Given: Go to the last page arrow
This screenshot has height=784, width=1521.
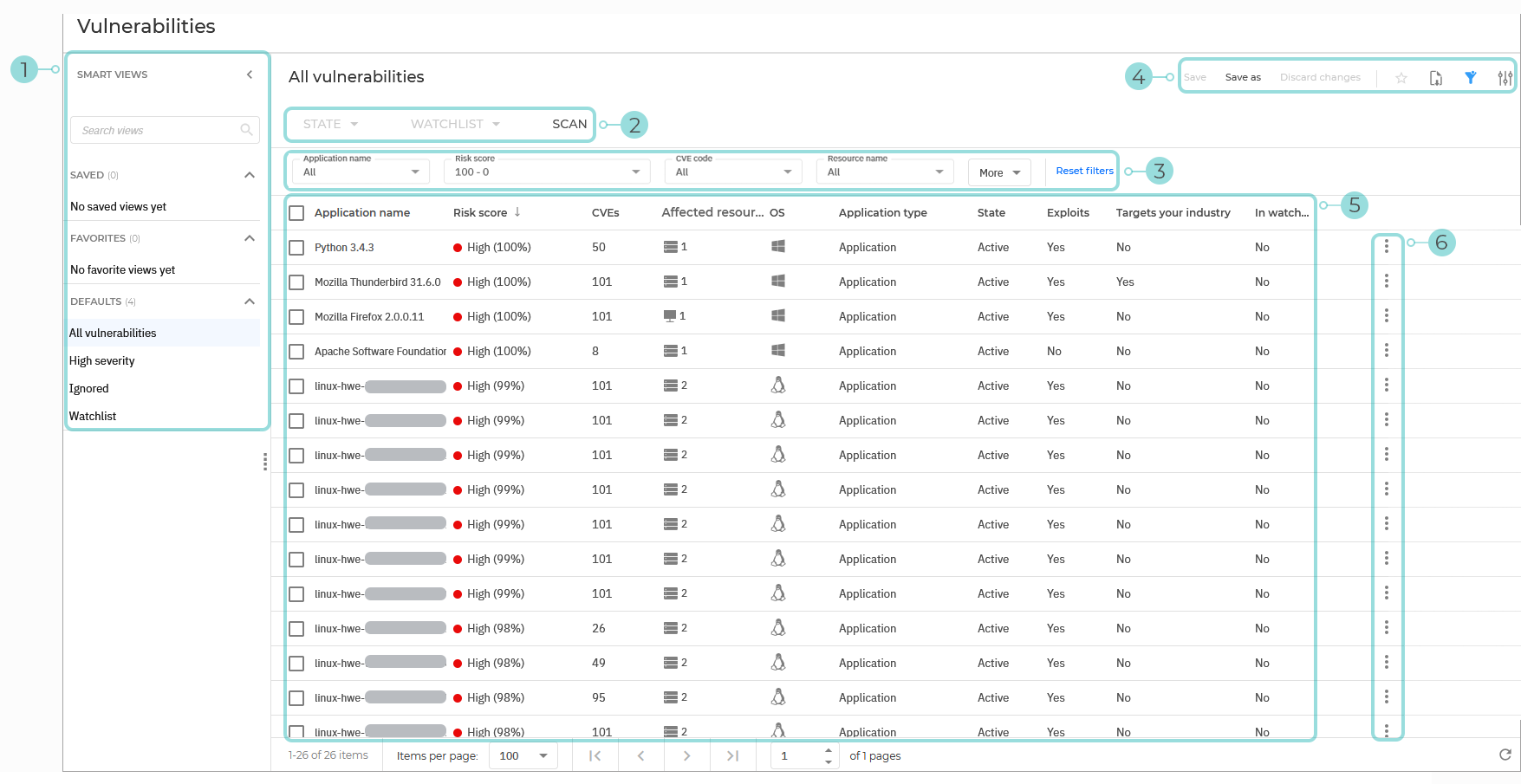Looking at the screenshot, I should pos(732,755).
